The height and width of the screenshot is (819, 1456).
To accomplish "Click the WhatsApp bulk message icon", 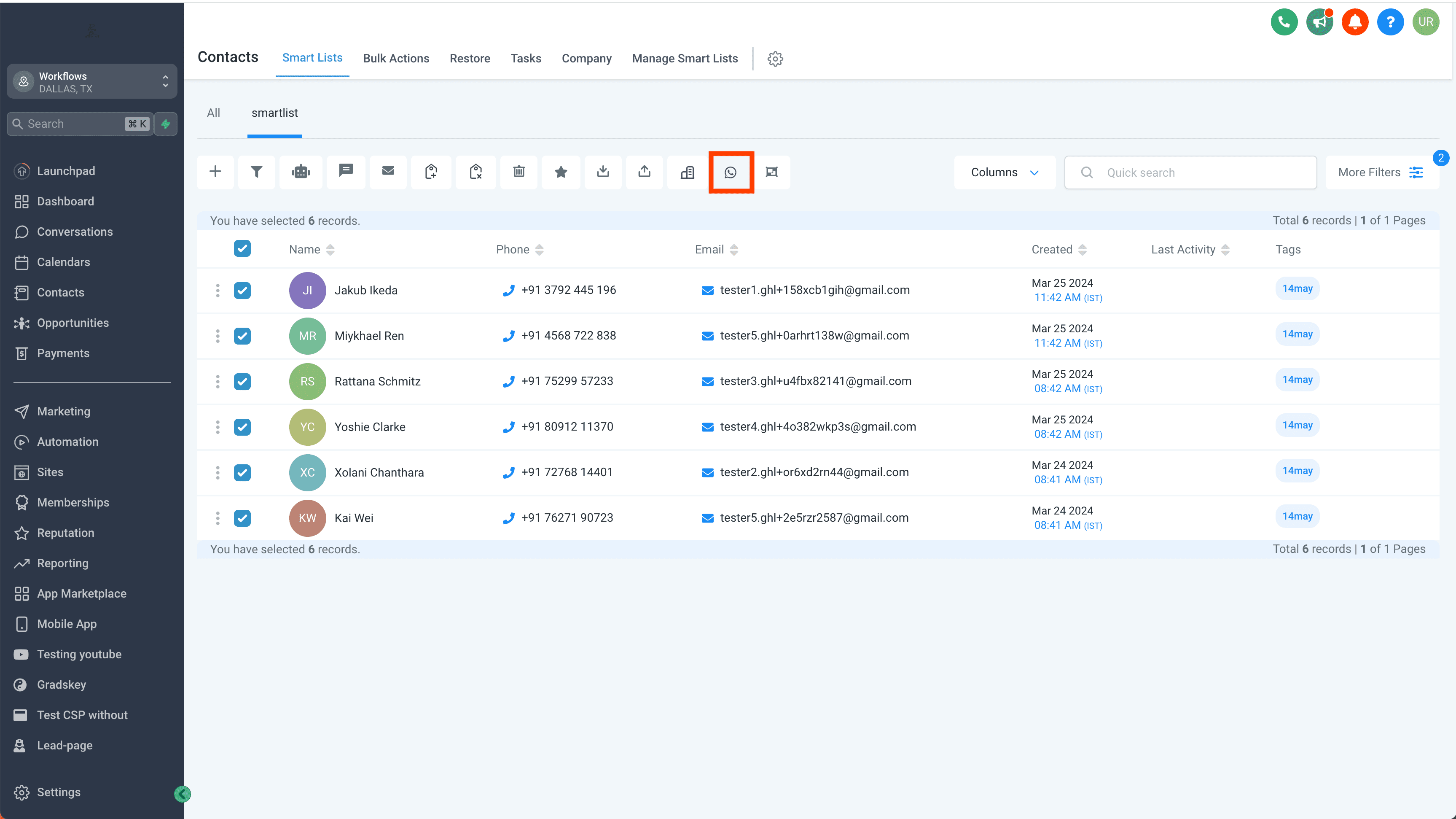I will pyautogui.click(x=731, y=172).
